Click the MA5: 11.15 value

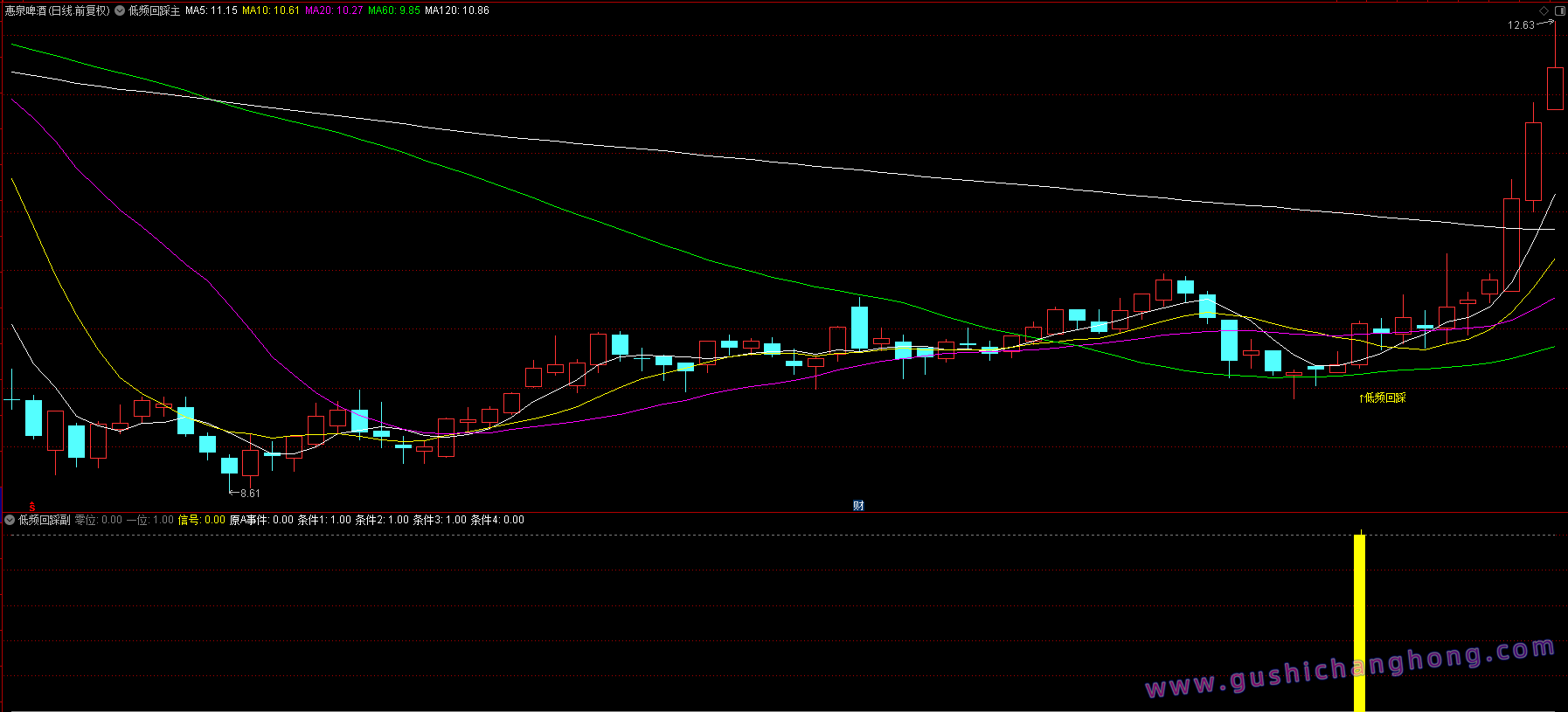(x=212, y=10)
